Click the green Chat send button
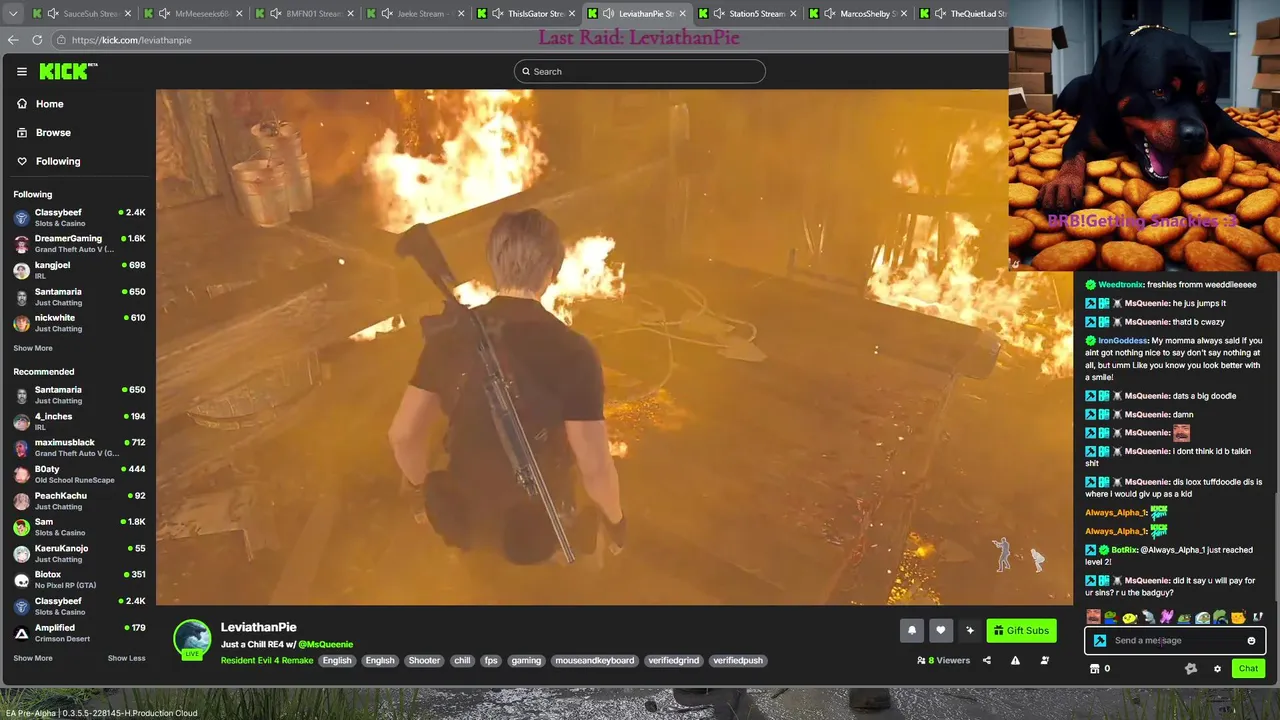This screenshot has height=720, width=1280. coord(1248,669)
